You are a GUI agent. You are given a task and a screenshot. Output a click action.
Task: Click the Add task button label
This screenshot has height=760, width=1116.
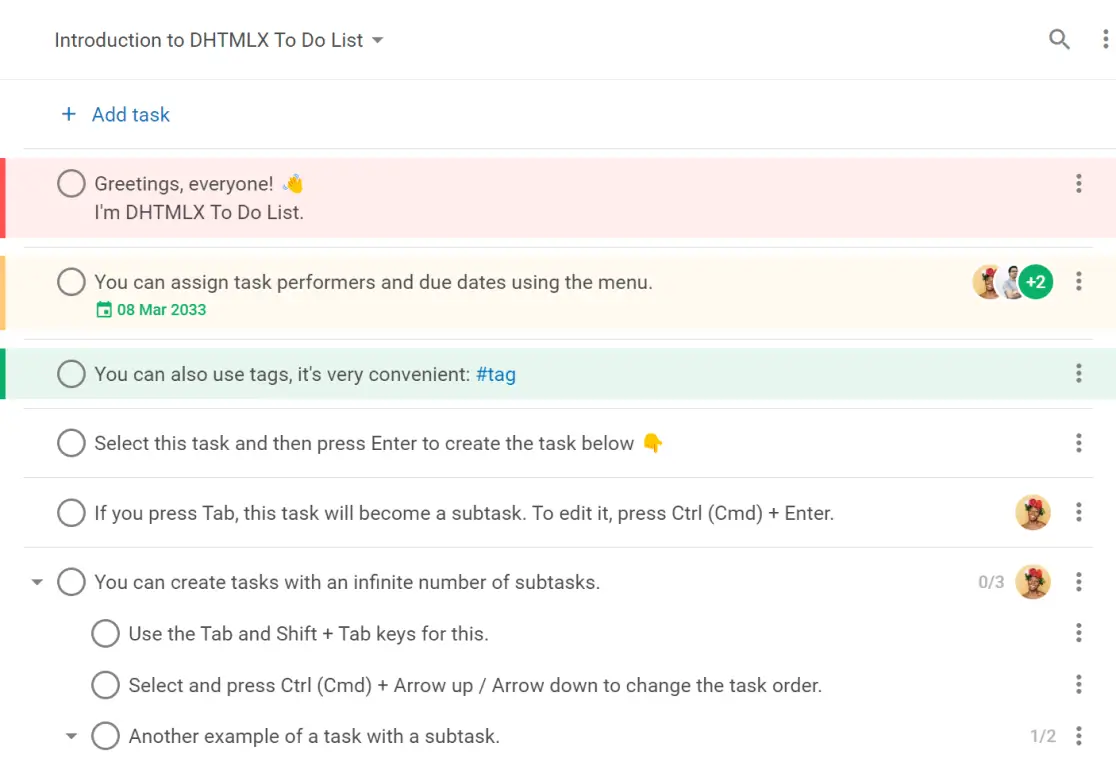coord(131,115)
